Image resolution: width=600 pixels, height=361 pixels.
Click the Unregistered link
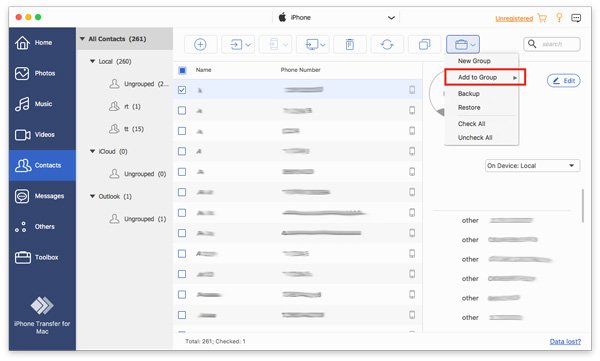click(x=514, y=18)
